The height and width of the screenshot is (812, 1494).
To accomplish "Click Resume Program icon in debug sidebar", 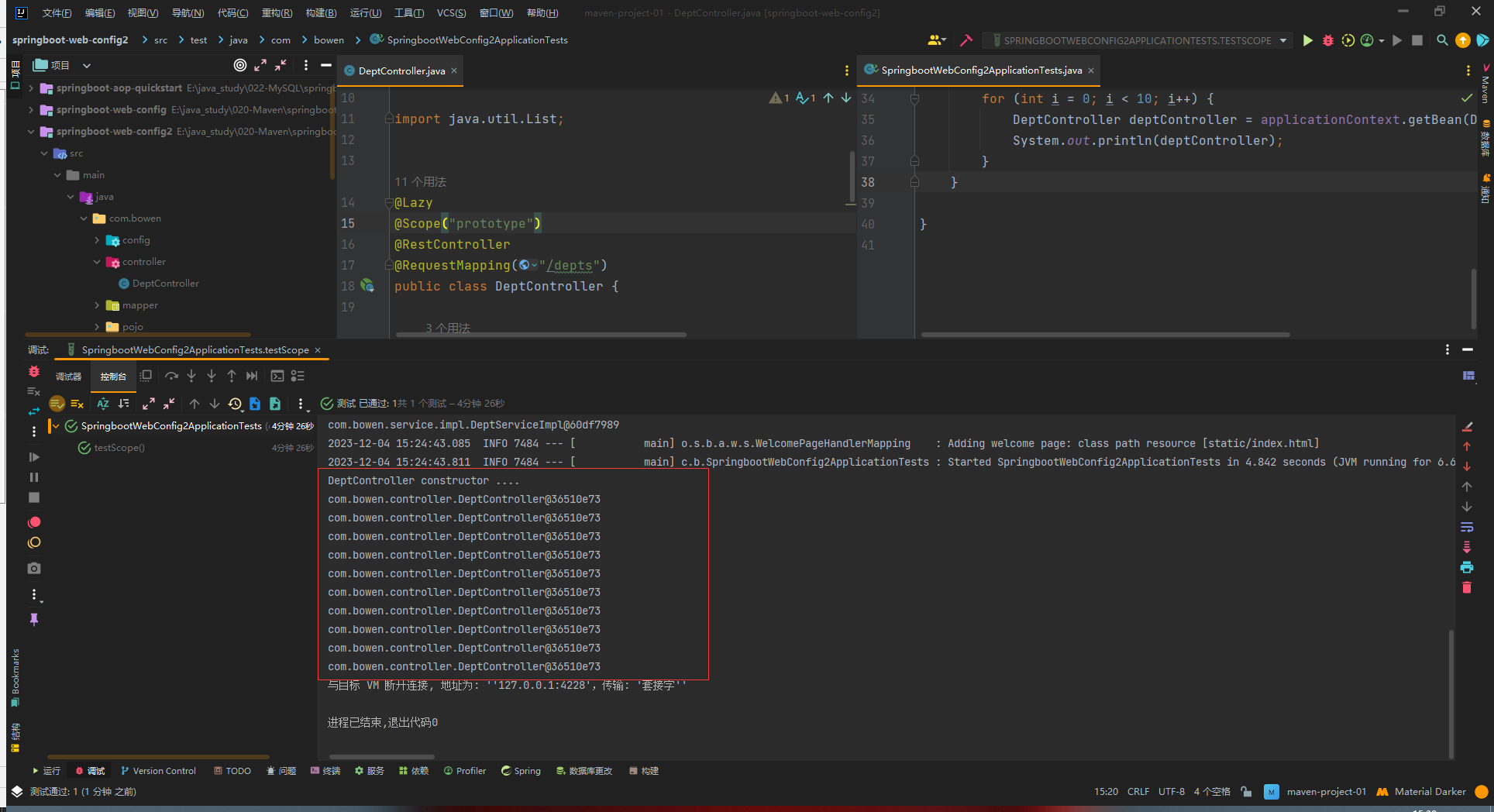I will click(x=34, y=457).
